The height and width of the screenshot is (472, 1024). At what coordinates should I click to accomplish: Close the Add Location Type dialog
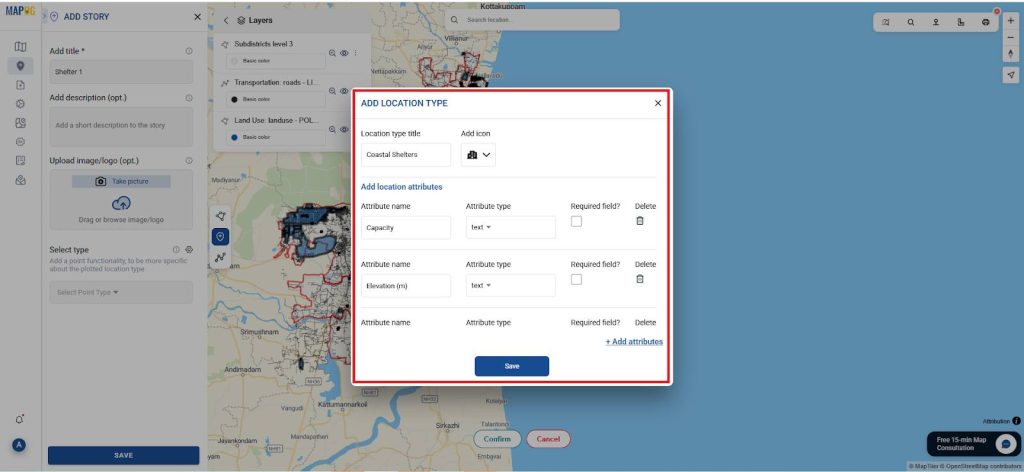(658, 103)
